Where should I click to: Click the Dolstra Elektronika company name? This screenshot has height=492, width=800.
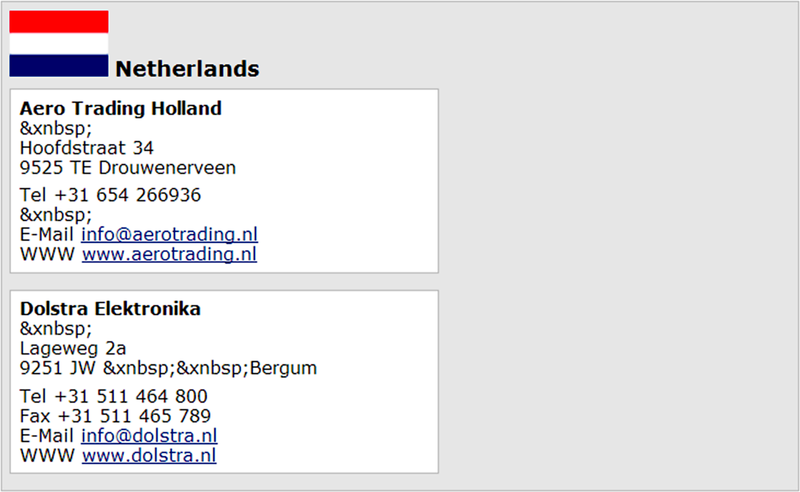coord(110,309)
